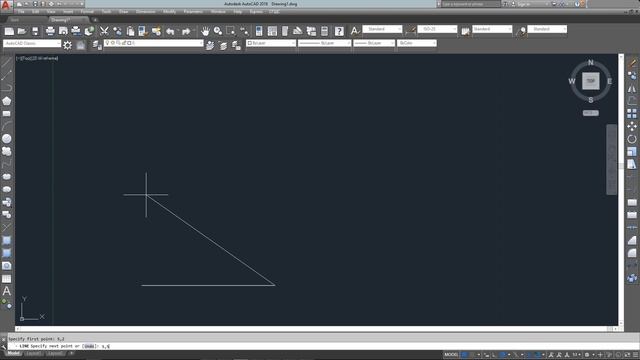Open the table style Standard dropdown
The height and width of the screenshot is (360, 640).
492,29
